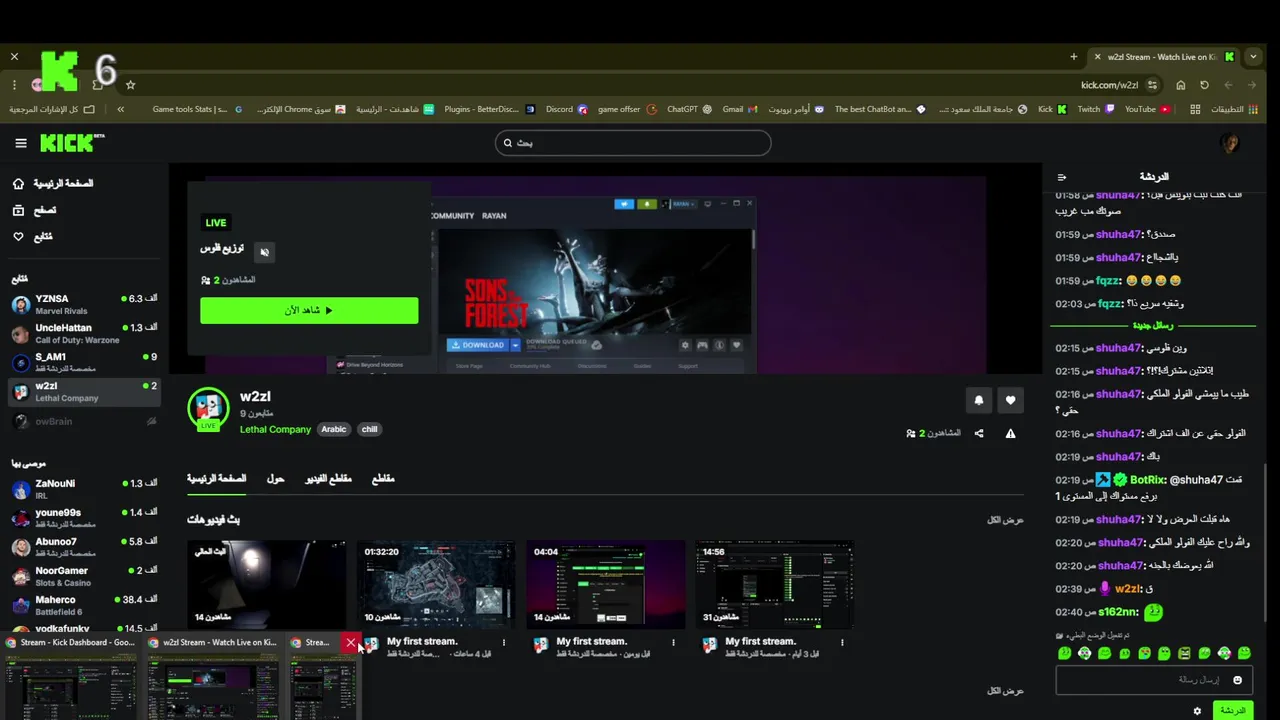Open options menu of 14:56 video

tap(842, 643)
